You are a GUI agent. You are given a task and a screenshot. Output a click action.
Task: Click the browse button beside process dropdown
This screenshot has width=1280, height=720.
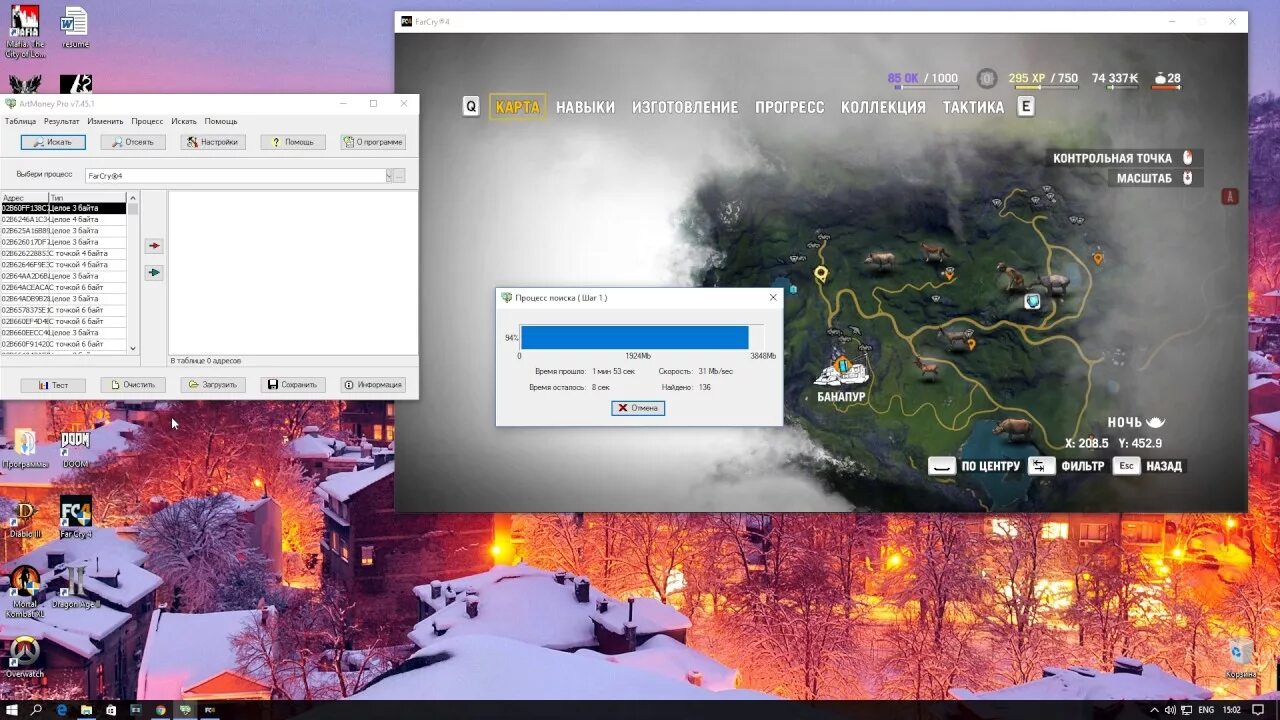[x=399, y=175]
